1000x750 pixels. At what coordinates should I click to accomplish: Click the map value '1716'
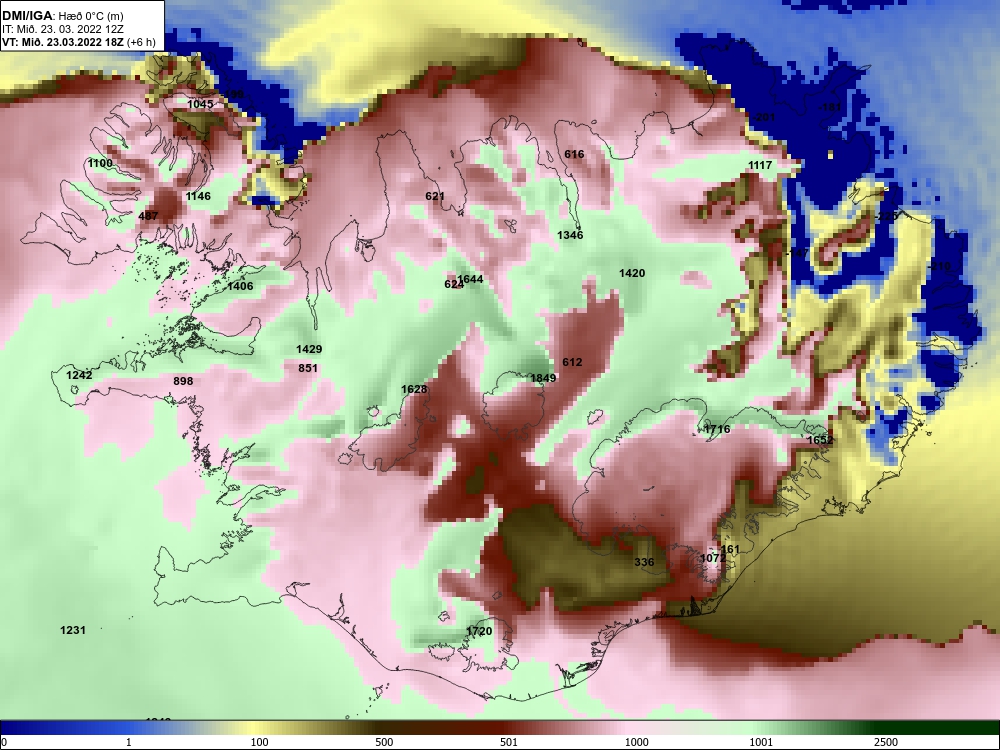pyautogui.click(x=717, y=429)
